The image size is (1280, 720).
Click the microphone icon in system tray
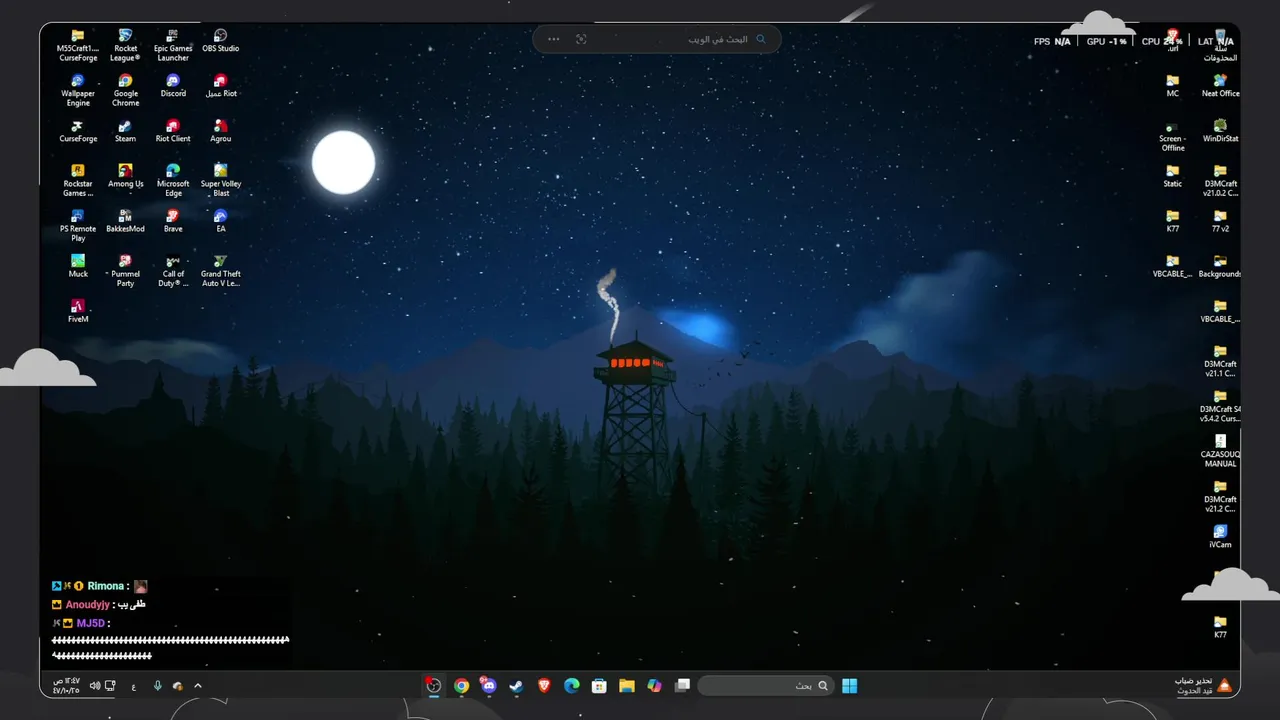pyautogui.click(x=157, y=686)
